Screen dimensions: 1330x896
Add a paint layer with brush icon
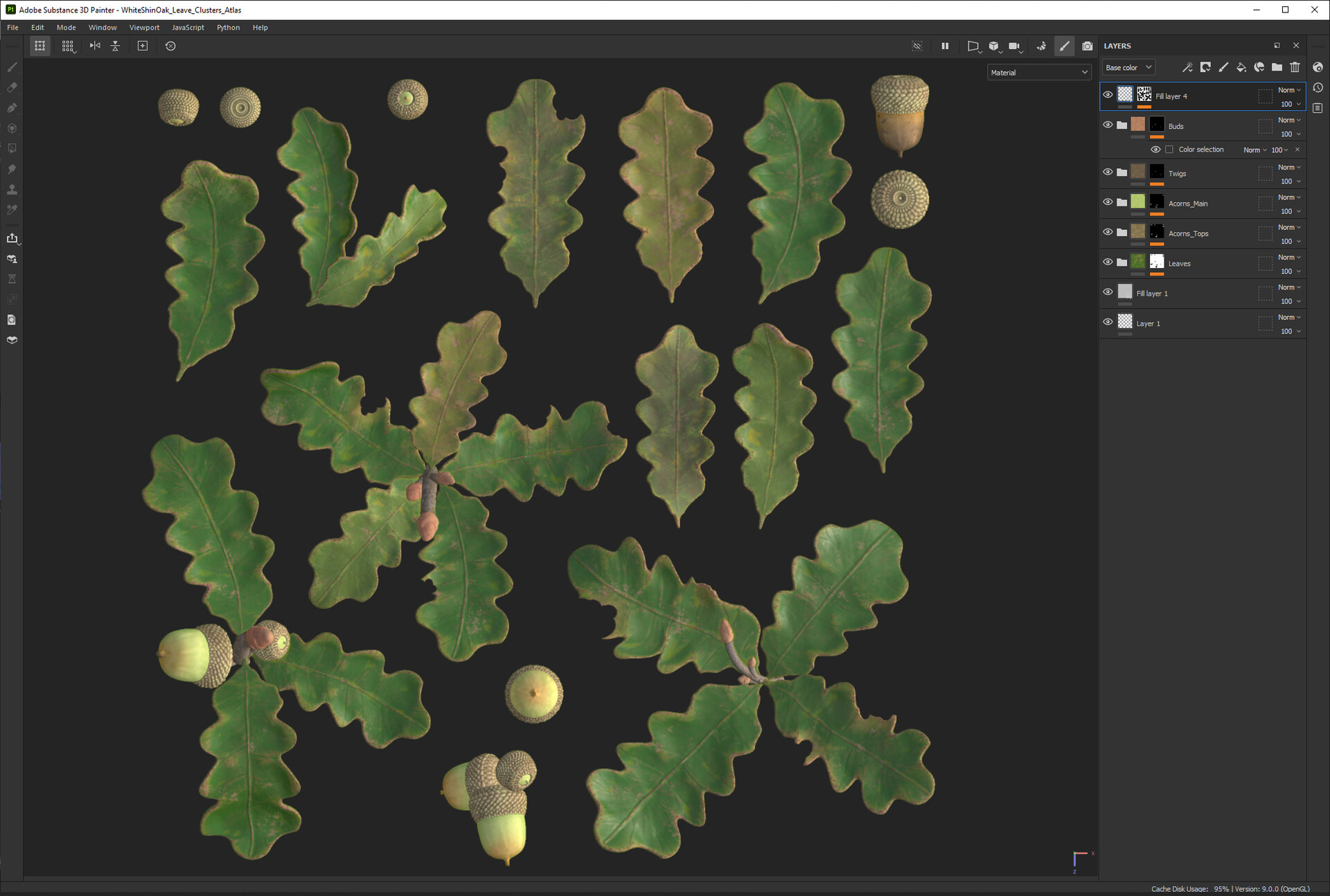(x=1223, y=67)
